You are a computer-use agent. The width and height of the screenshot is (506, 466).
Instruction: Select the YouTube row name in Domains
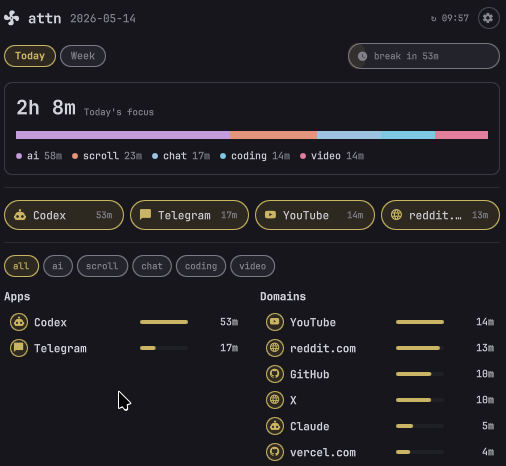(x=313, y=322)
